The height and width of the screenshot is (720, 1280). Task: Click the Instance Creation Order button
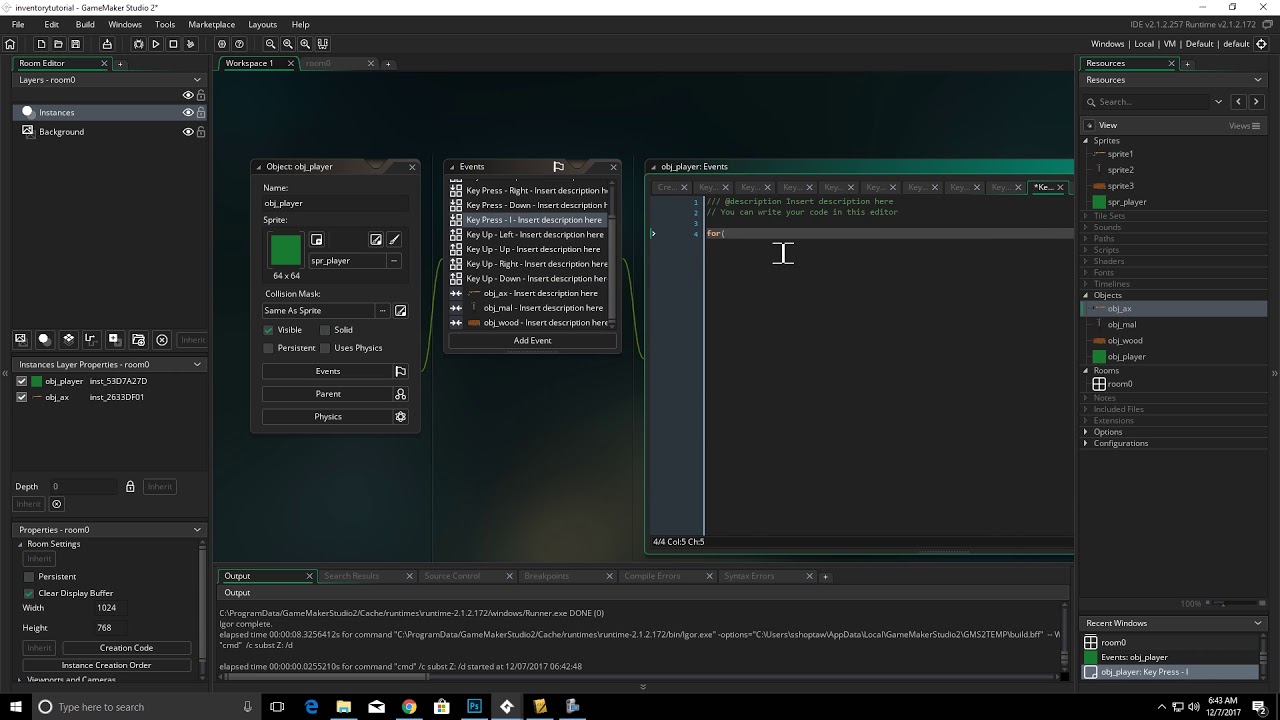(x=106, y=665)
